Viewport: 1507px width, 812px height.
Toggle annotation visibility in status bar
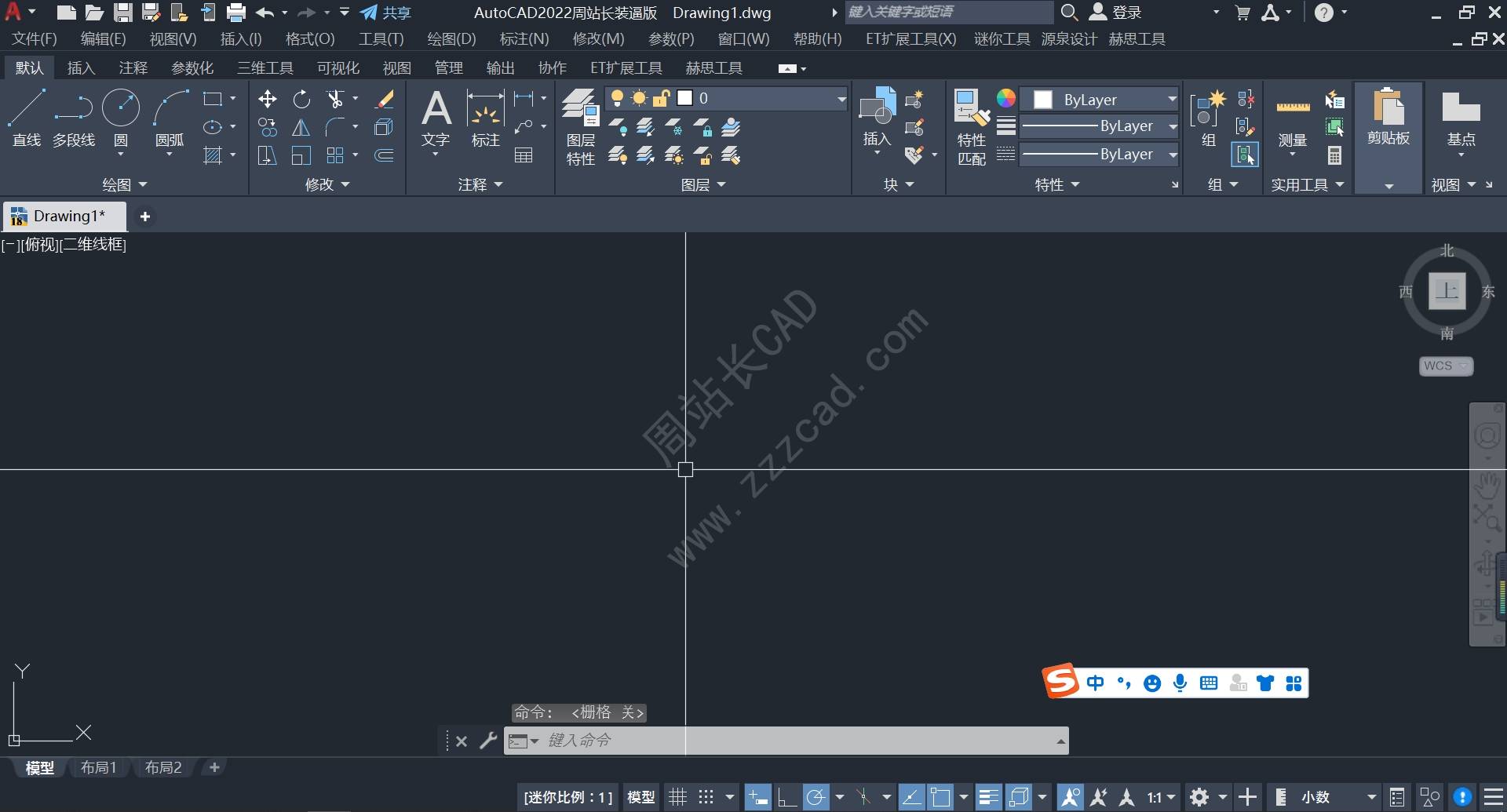pos(1070,797)
